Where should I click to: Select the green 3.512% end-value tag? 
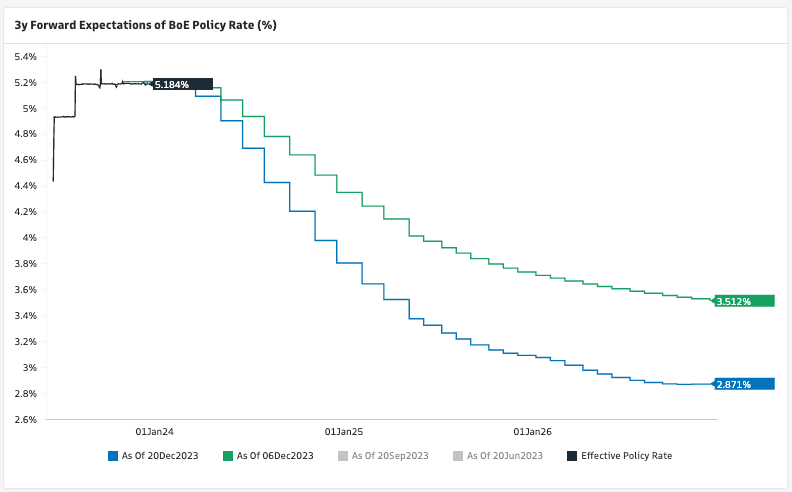point(746,300)
